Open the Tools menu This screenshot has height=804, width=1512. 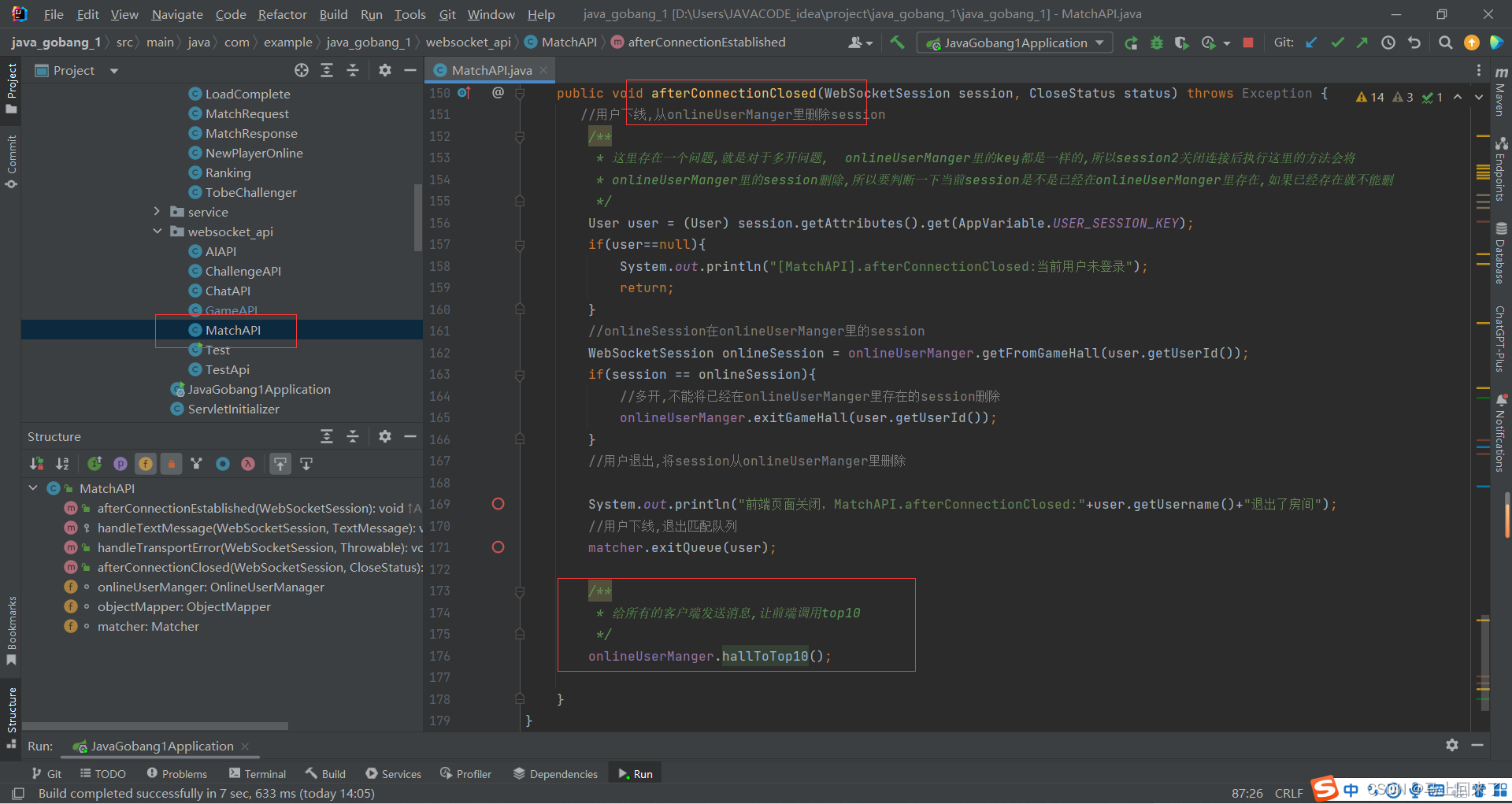tap(409, 14)
